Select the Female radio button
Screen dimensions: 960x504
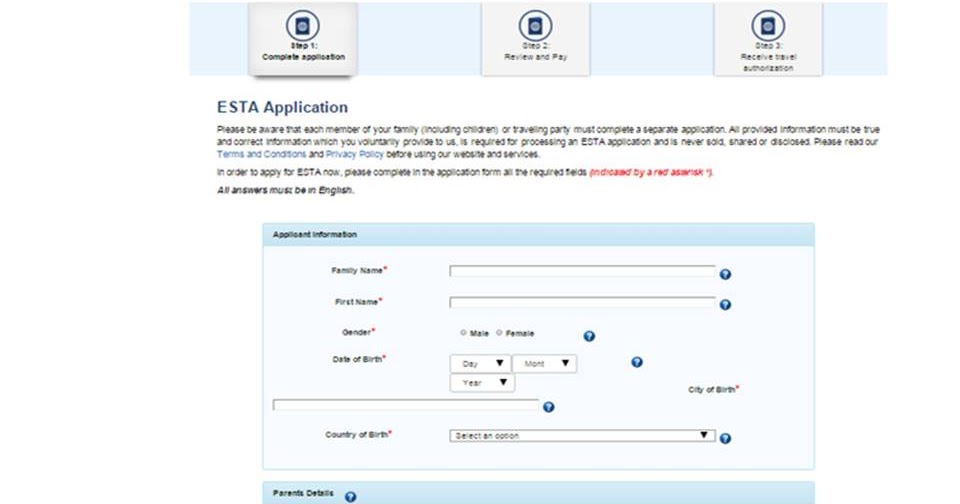click(x=499, y=333)
